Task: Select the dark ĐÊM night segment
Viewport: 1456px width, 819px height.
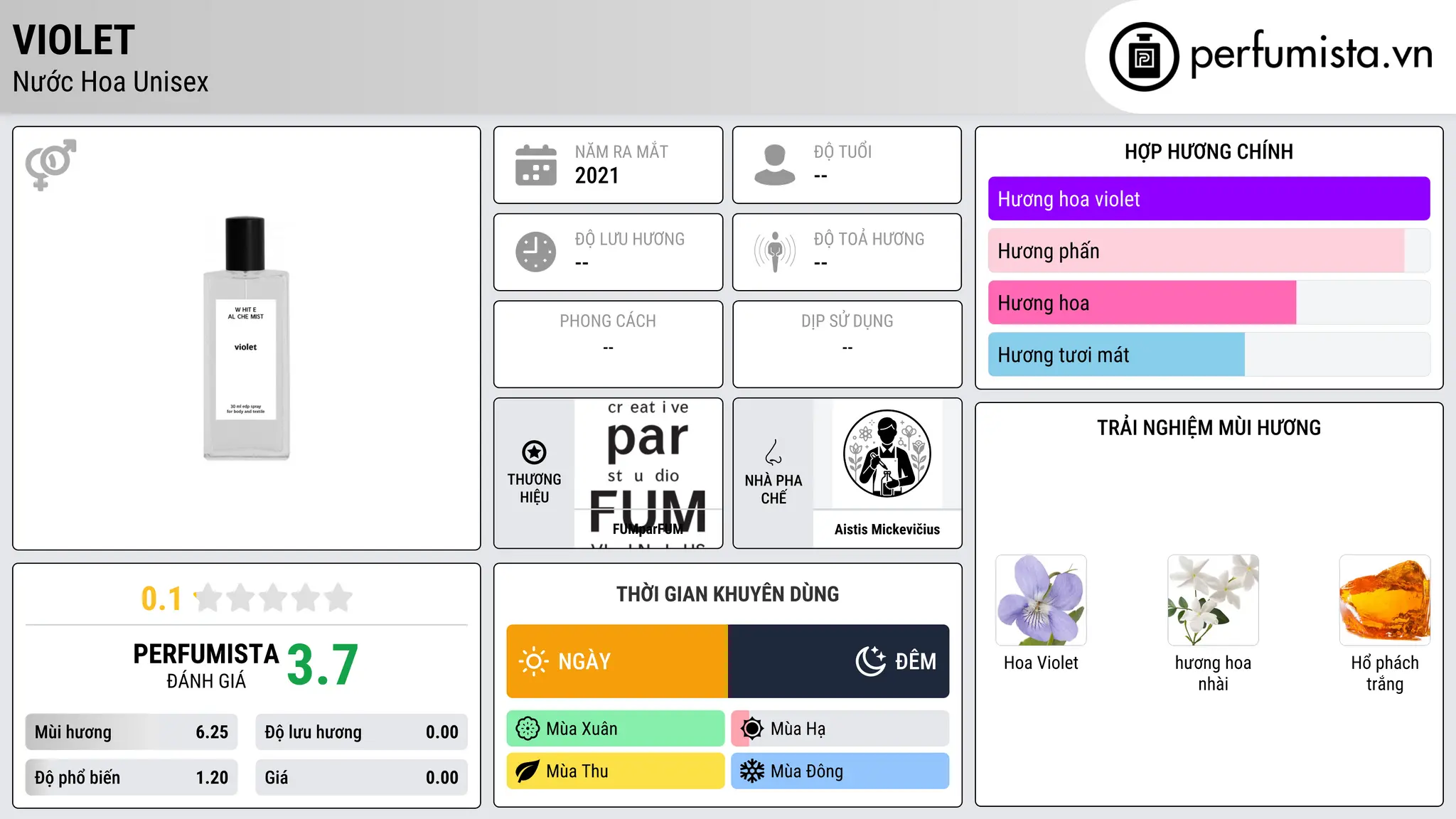Action: pyautogui.click(x=839, y=661)
